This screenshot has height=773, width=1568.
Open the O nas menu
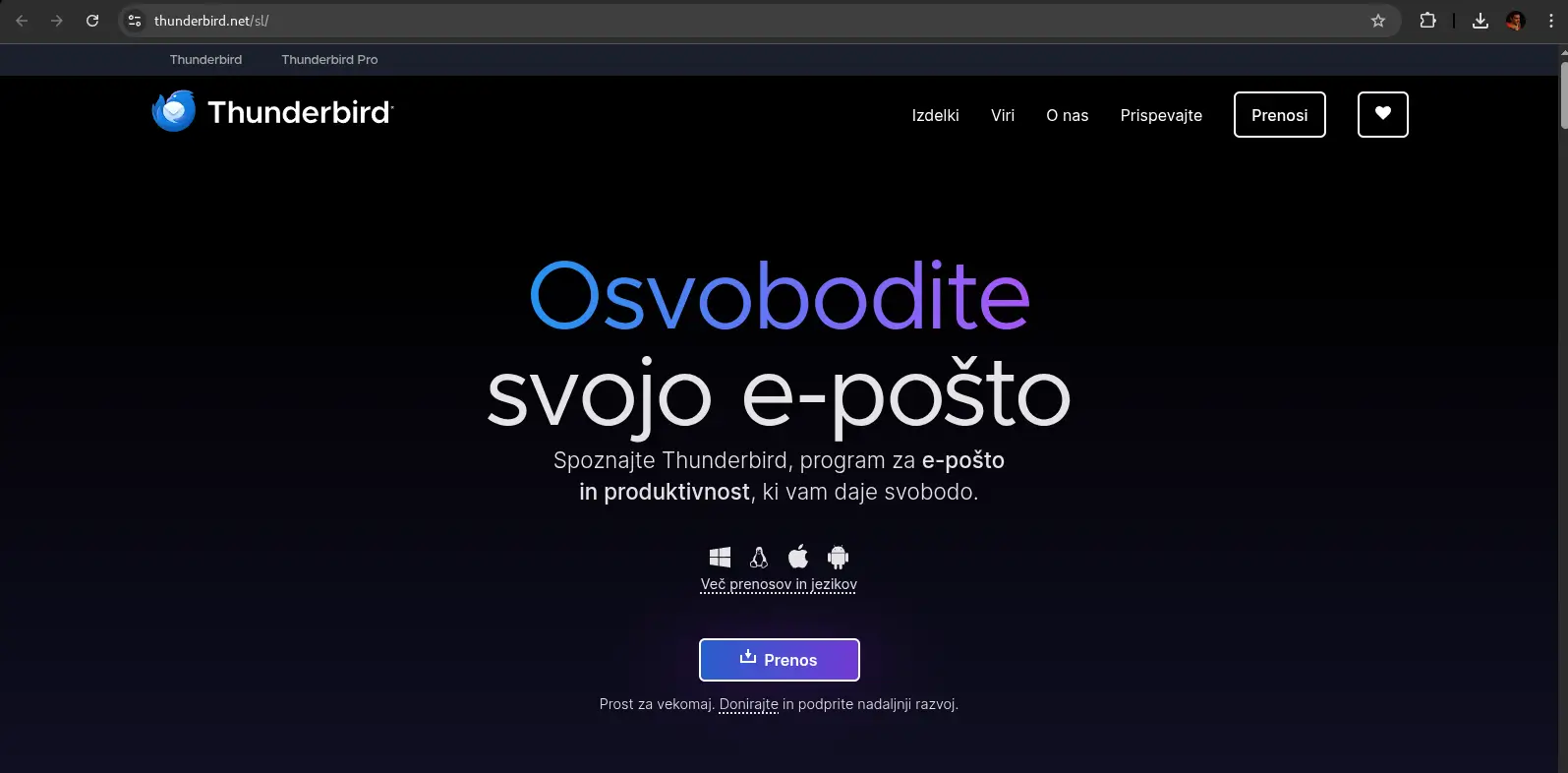point(1068,115)
